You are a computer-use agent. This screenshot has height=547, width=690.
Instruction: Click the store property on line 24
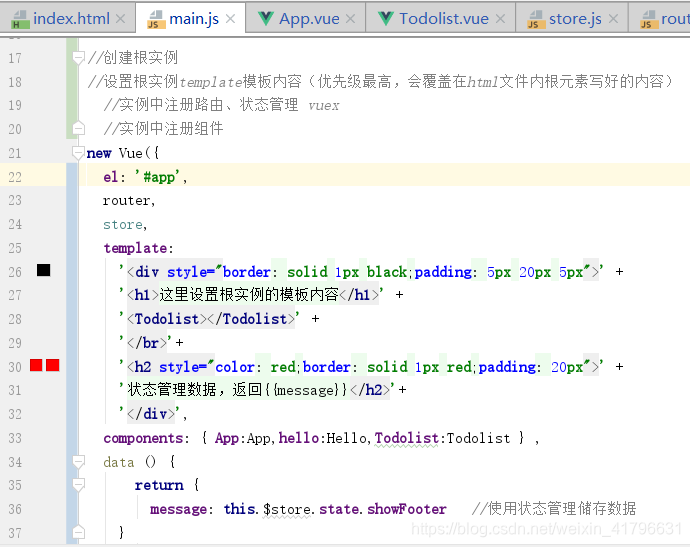point(123,224)
